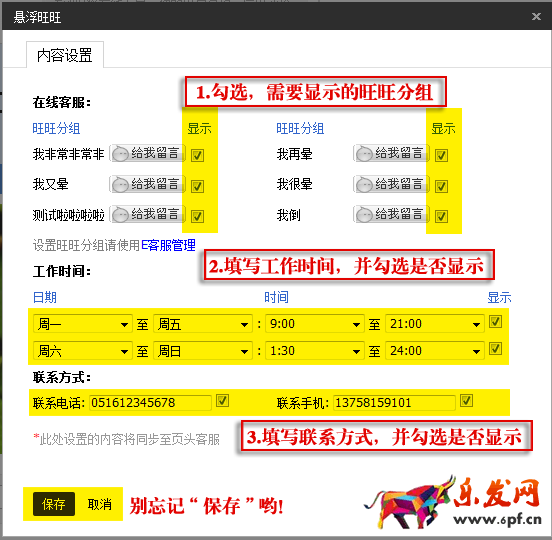Expand the 24:00 end time dropdown

tap(435, 351)
